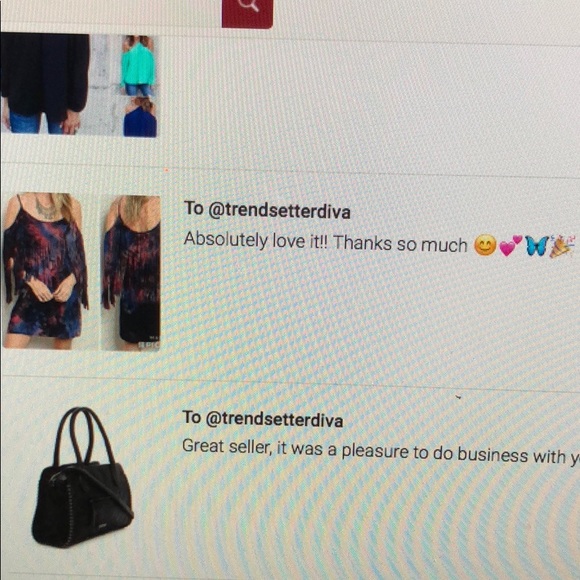Open the black handbag listing thumbnail
The height and width of the screenshot is (580, 580).
pyautogui.click(x=82, y=478)
